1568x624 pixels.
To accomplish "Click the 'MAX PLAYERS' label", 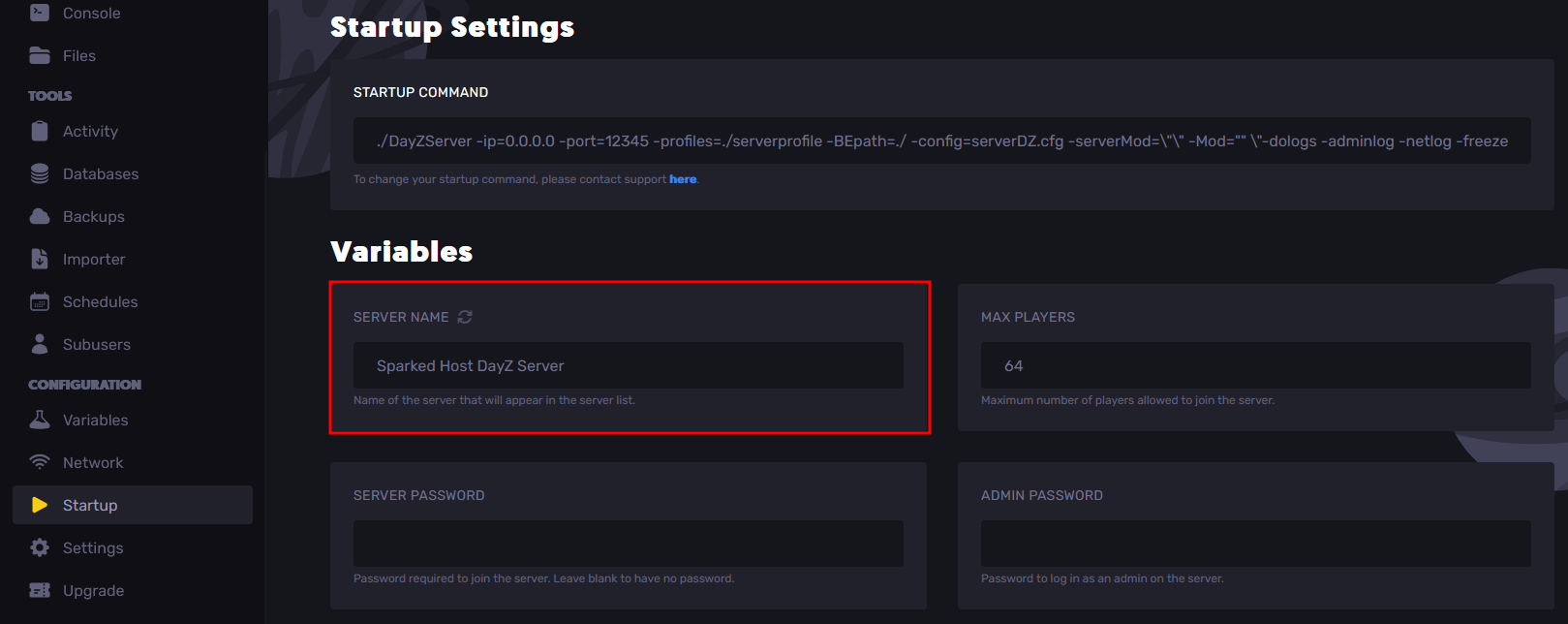I will (1028, 317).
